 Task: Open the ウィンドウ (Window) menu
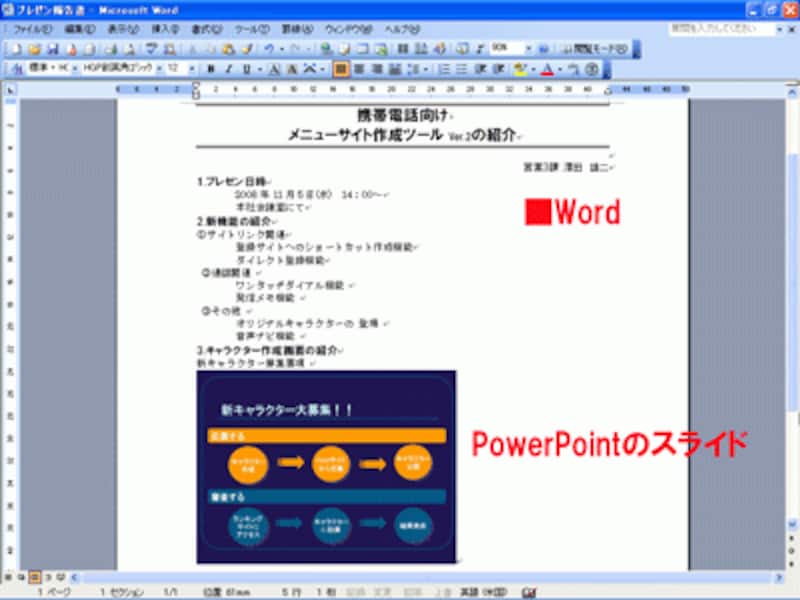click(349, 29)
